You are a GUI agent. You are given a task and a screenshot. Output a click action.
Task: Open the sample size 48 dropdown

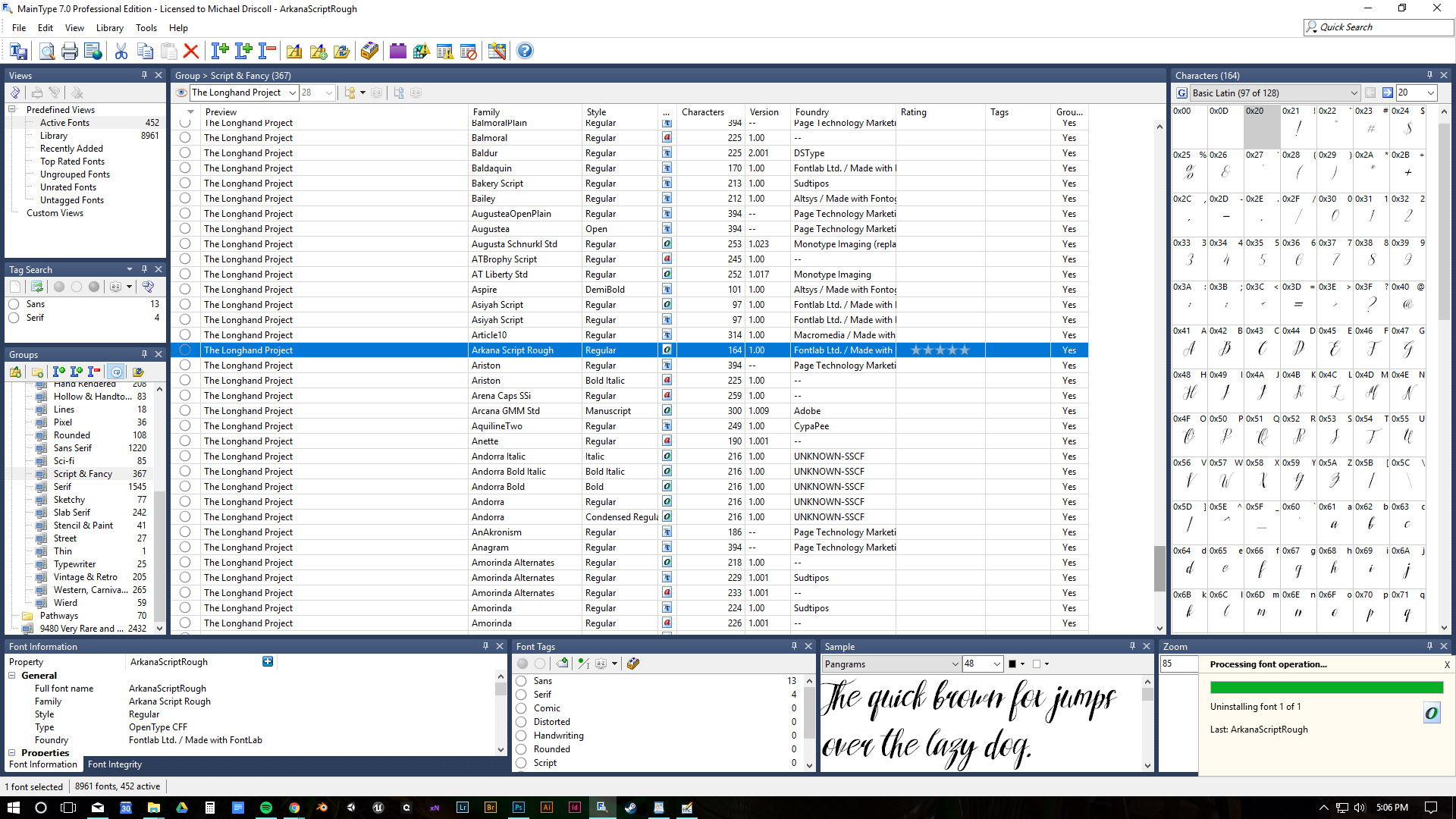pyautogui.click(x=997, y=664)
